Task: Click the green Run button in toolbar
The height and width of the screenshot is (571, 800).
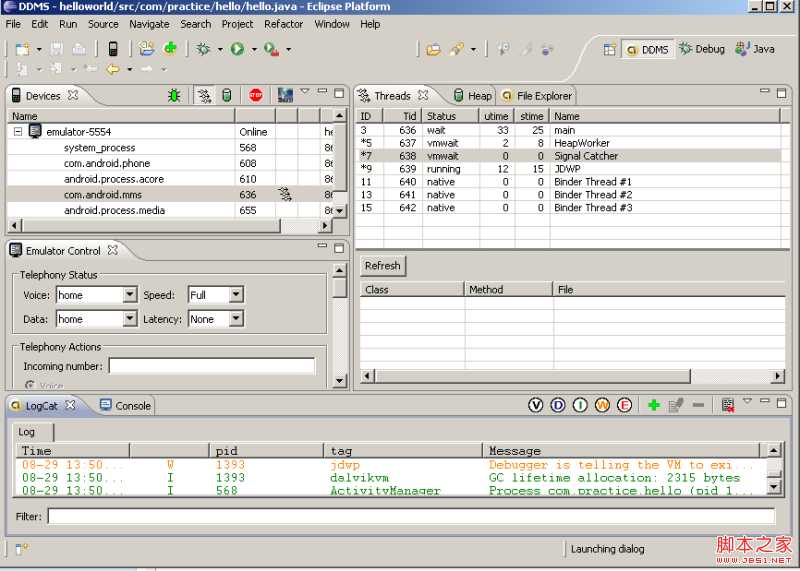Action: click(x=237, y=48)
